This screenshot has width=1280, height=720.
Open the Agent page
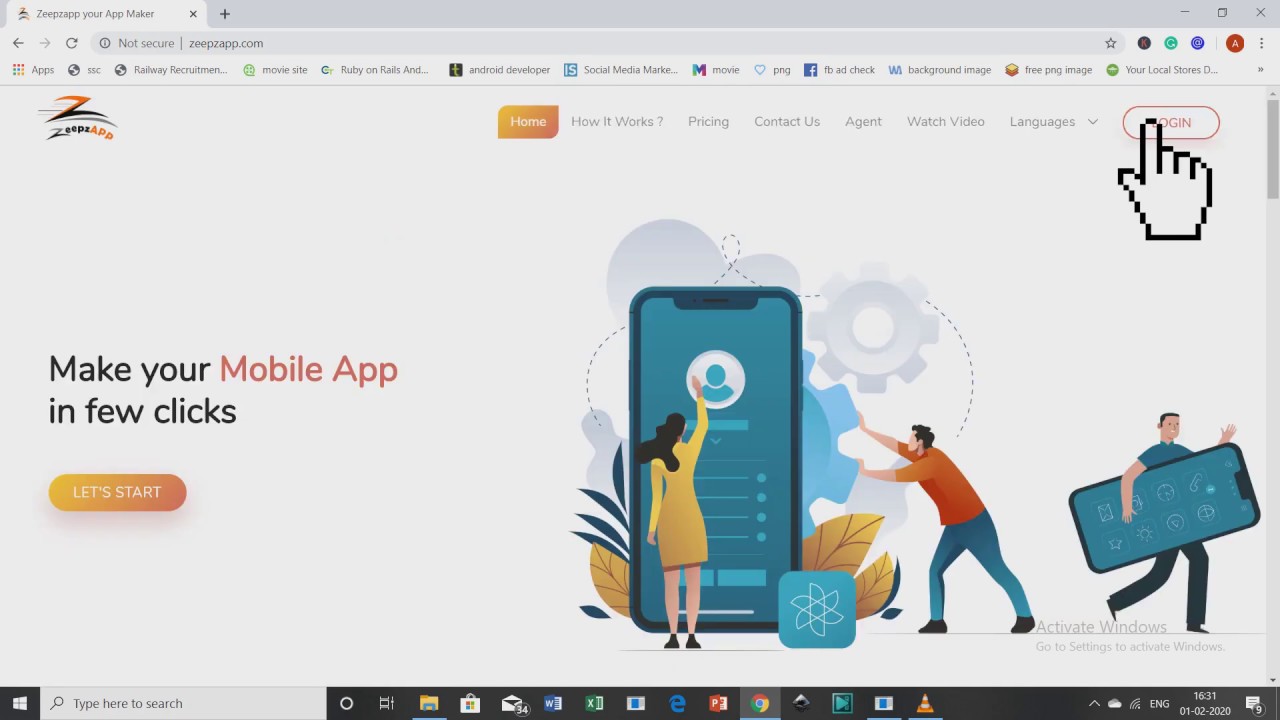click(863, 122)
